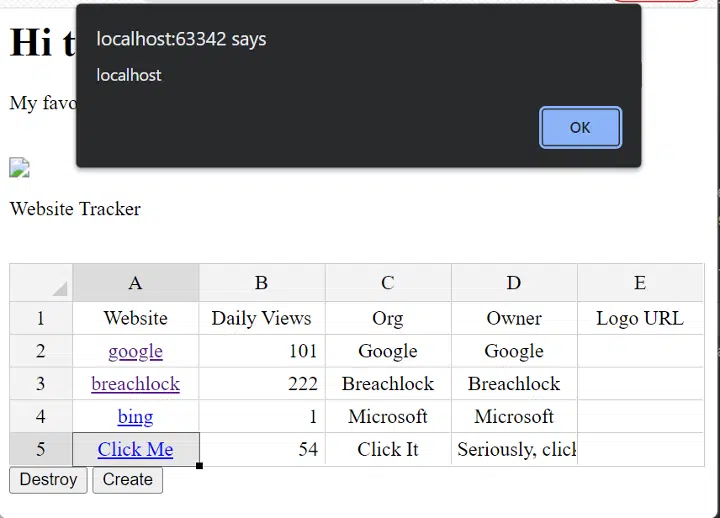Click the selection fill handle square
This screenshot has height=518, width=720.
point(199,466)
